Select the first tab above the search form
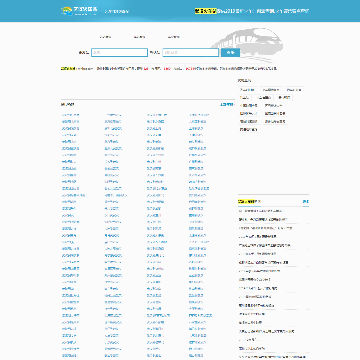 coord(105,37)
